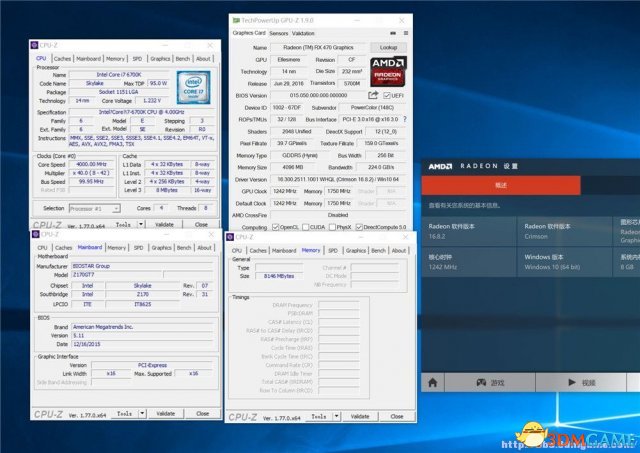Click the Southbridge model value Z170
The height and width of the screenshot is (453, 640).
[142, 294]
